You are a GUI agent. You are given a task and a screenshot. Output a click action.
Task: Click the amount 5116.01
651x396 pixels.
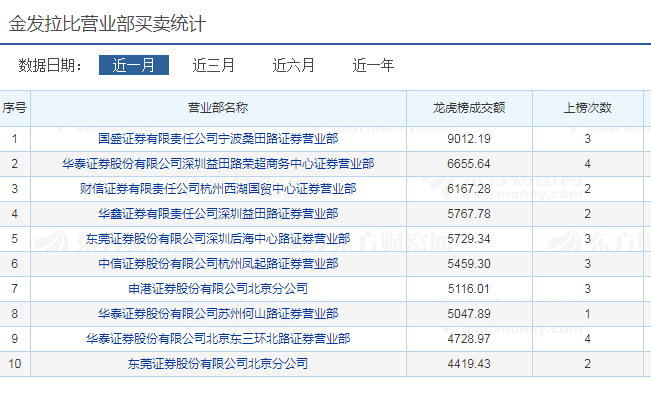click(469, 288)
